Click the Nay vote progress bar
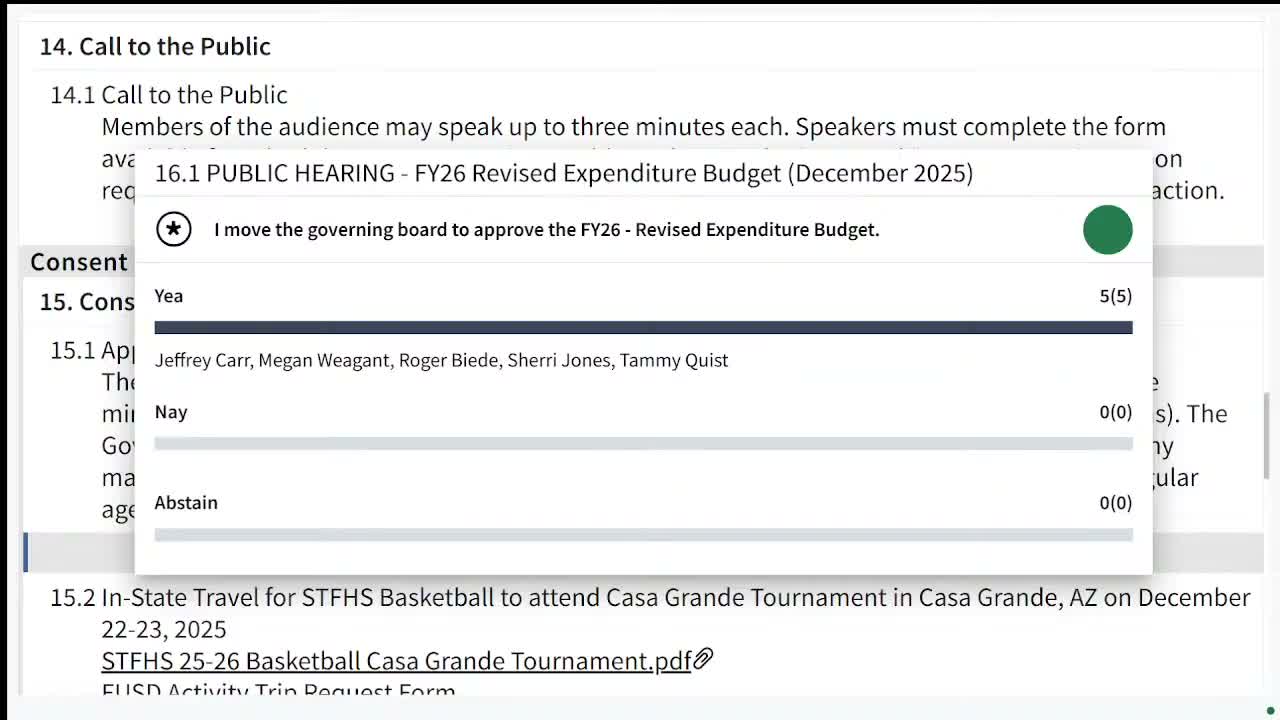The height and width of the screenshot is (720, 1280). point(644,443)
